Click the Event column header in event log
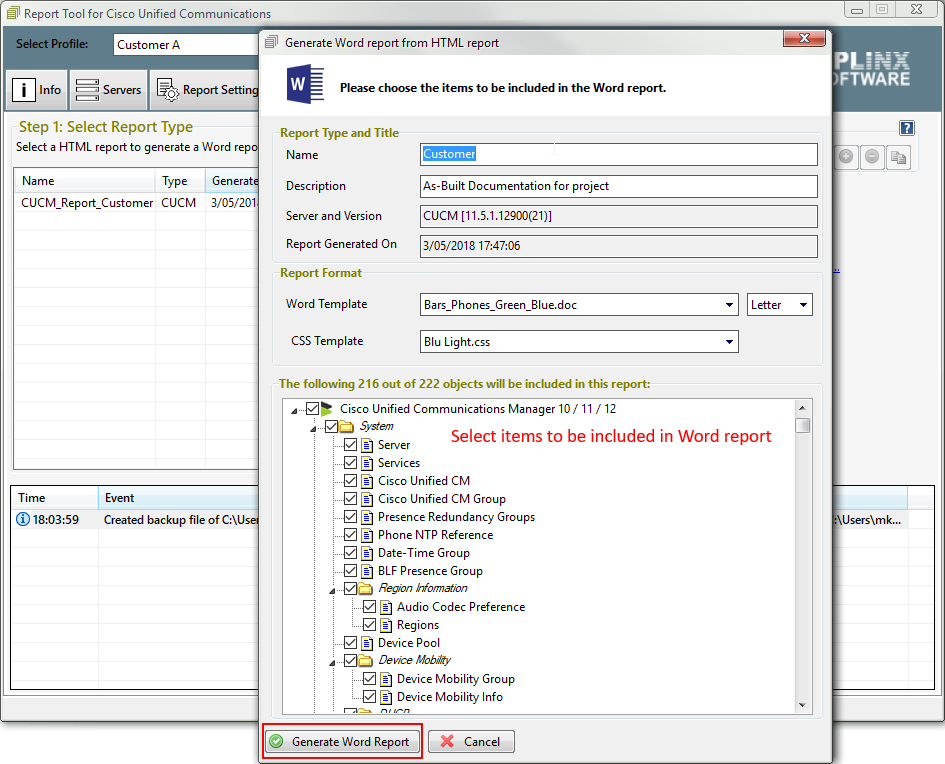Viewport: 945px width, 764px height. pos(178,498)
